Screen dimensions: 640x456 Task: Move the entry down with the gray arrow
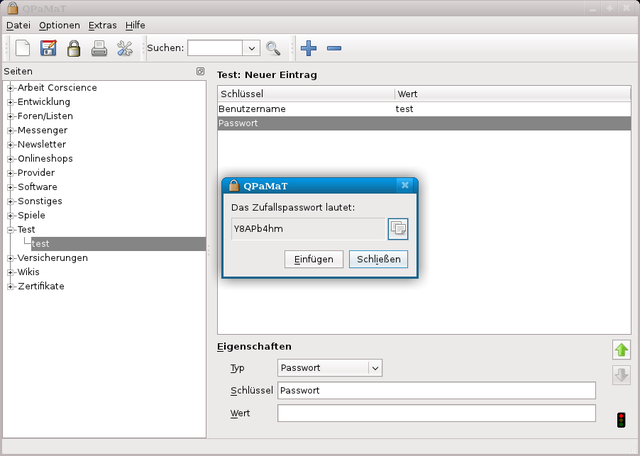(x=621, y=375)
